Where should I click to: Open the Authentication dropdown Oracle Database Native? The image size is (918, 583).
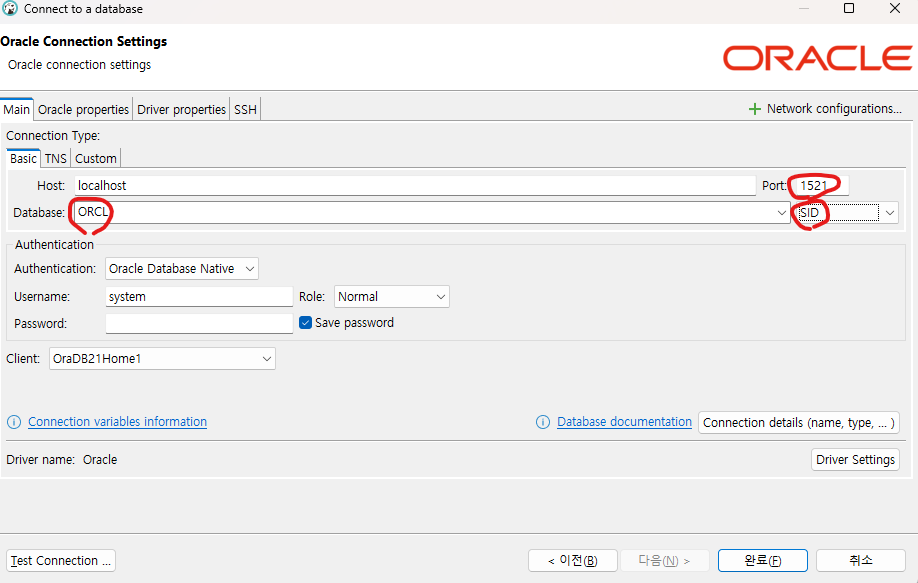(x=181, y=269)
